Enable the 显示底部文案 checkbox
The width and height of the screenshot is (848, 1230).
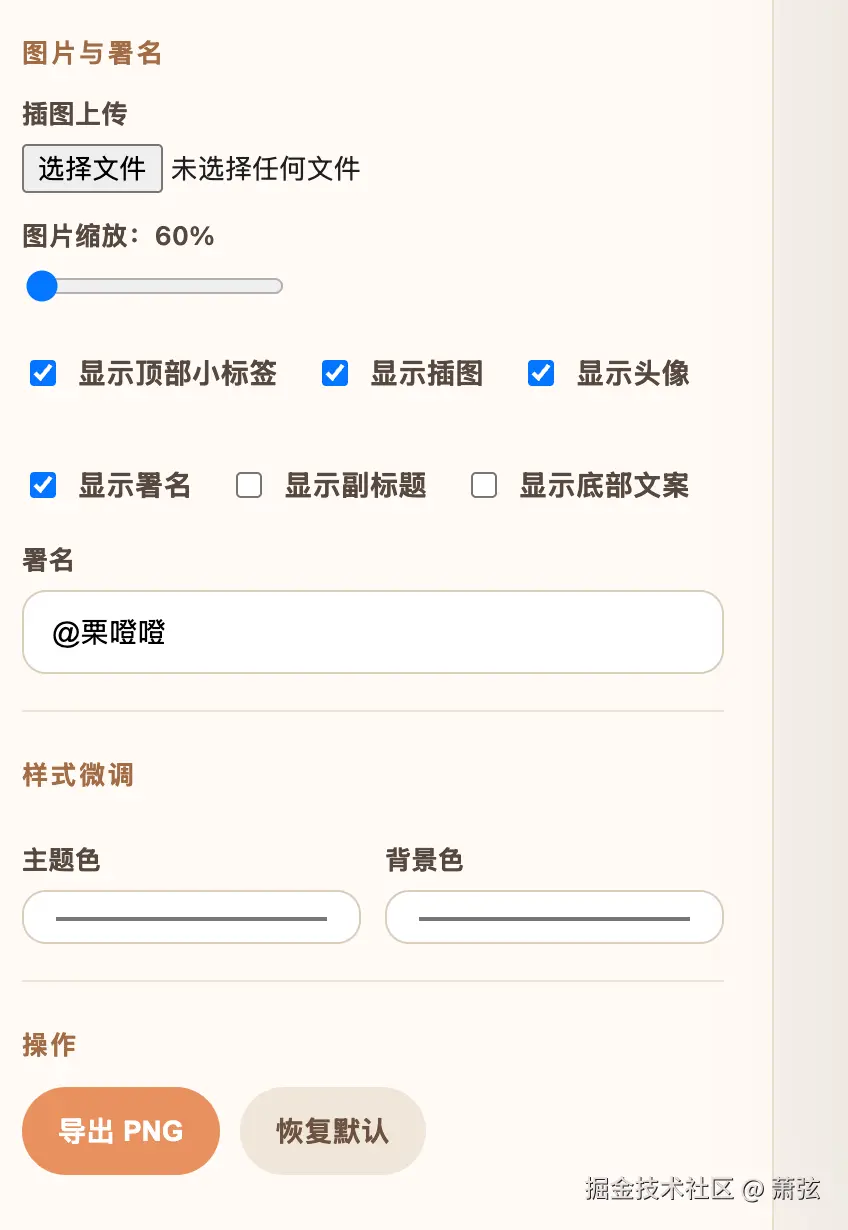[484, 485]
